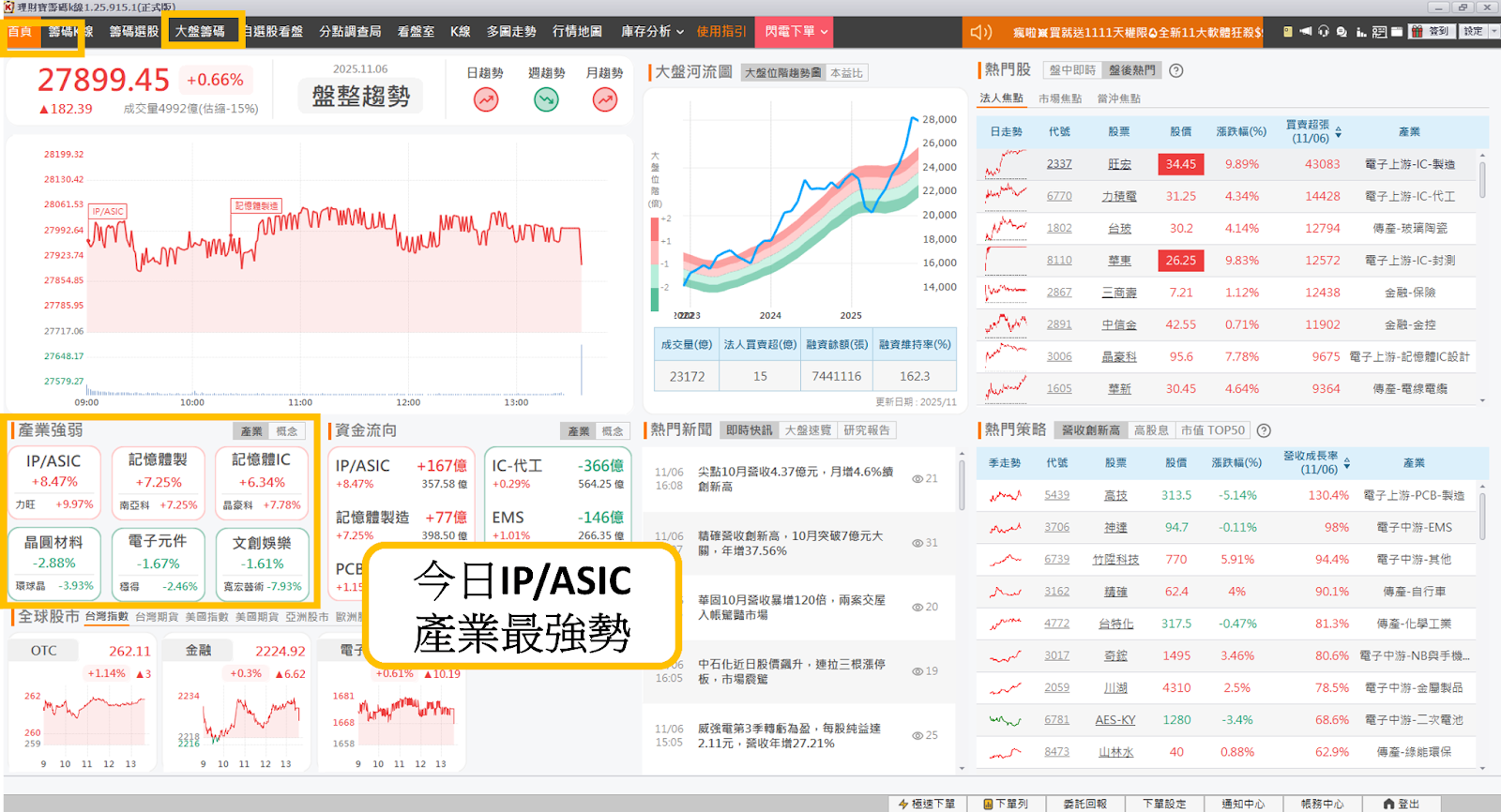Screen dimensions: 1501x812
Task: Open the 高技 5439 quarterly sparkline
Action: (x=1005, y=495)
